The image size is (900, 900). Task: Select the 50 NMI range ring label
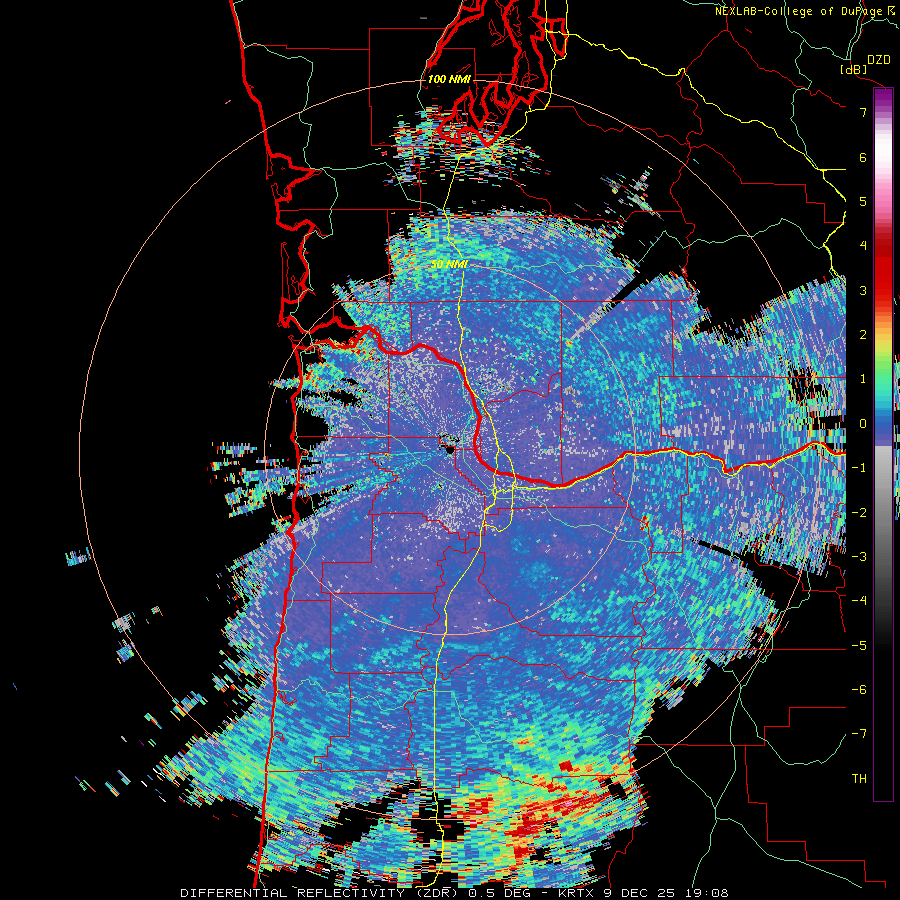tap(449, 265)
